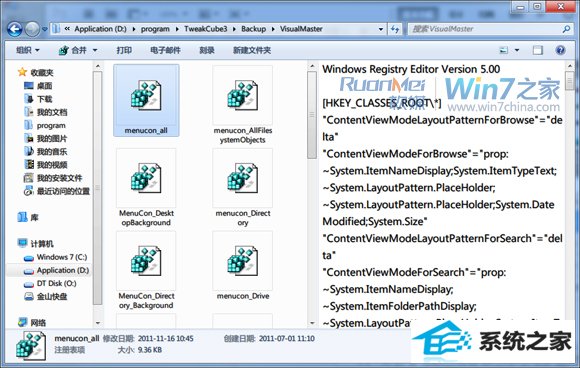Click the VisualMaster breadcrumb segment

(x=301, y=29)
